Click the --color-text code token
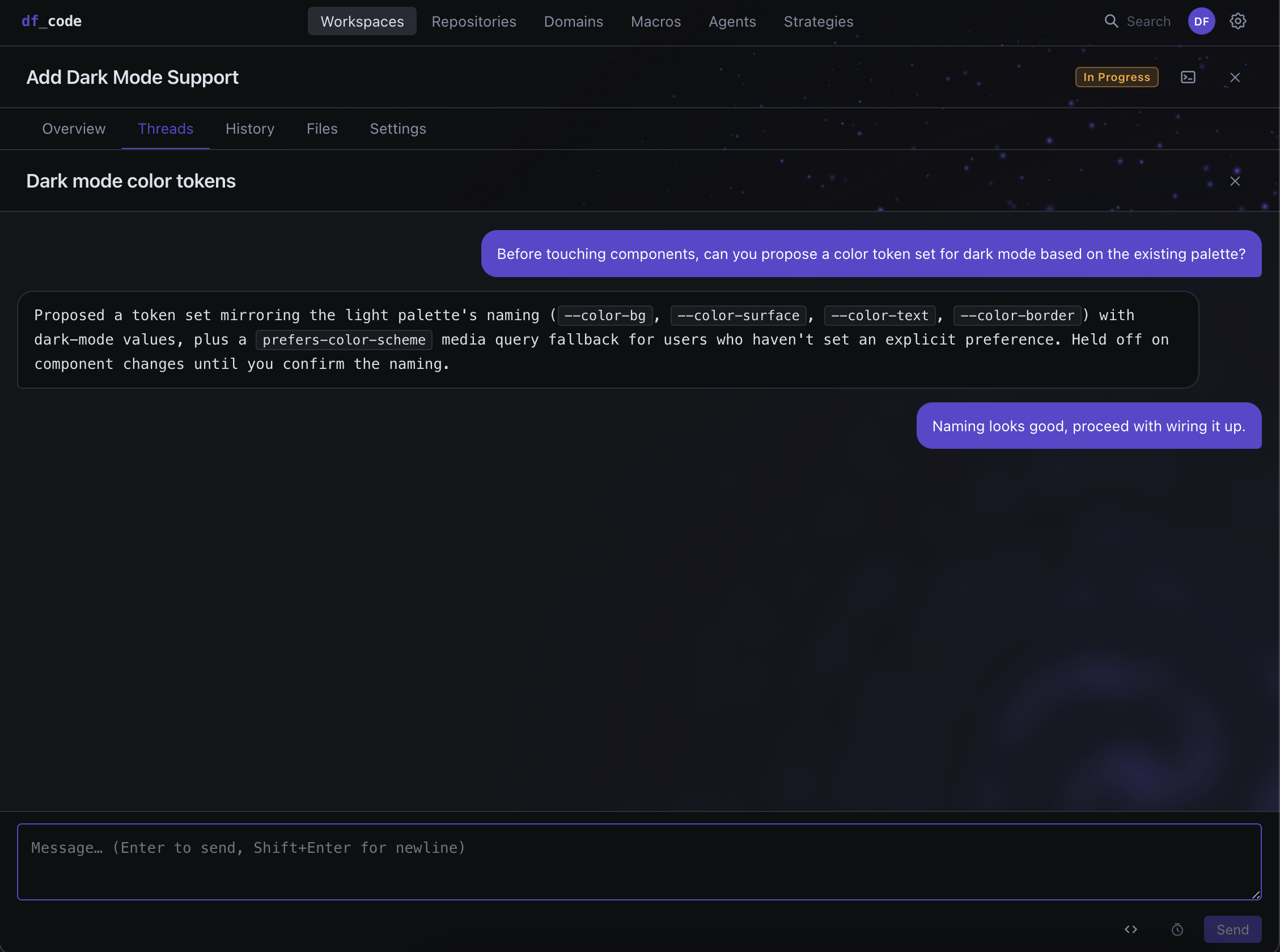The height and width of the screenshot is (952, 1280). click(x=879, y=316)
